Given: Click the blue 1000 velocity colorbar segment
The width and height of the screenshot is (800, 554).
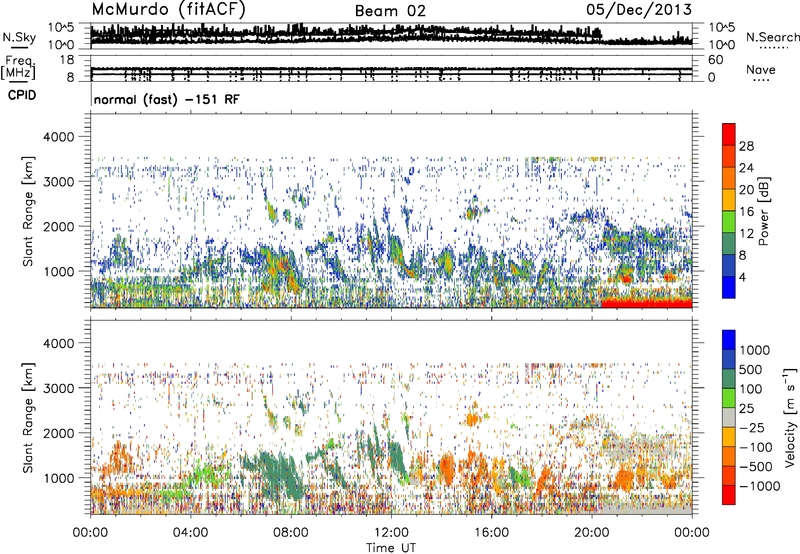Looking at the screenshot, I should (729, 340).
